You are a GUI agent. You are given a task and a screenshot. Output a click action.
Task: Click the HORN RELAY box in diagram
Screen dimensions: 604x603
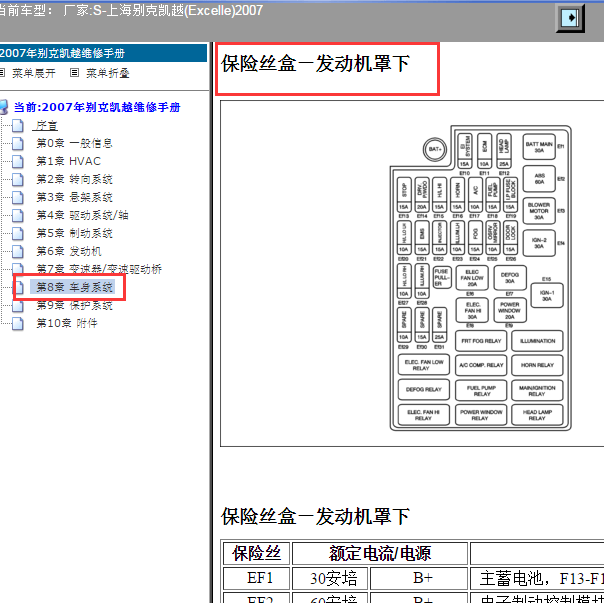[x=537, y=365]
